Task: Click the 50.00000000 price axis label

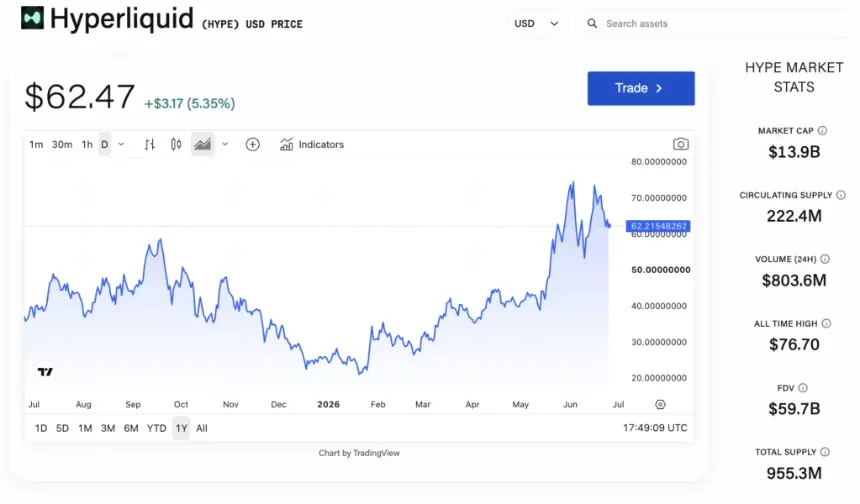Action: coord(661,270)
